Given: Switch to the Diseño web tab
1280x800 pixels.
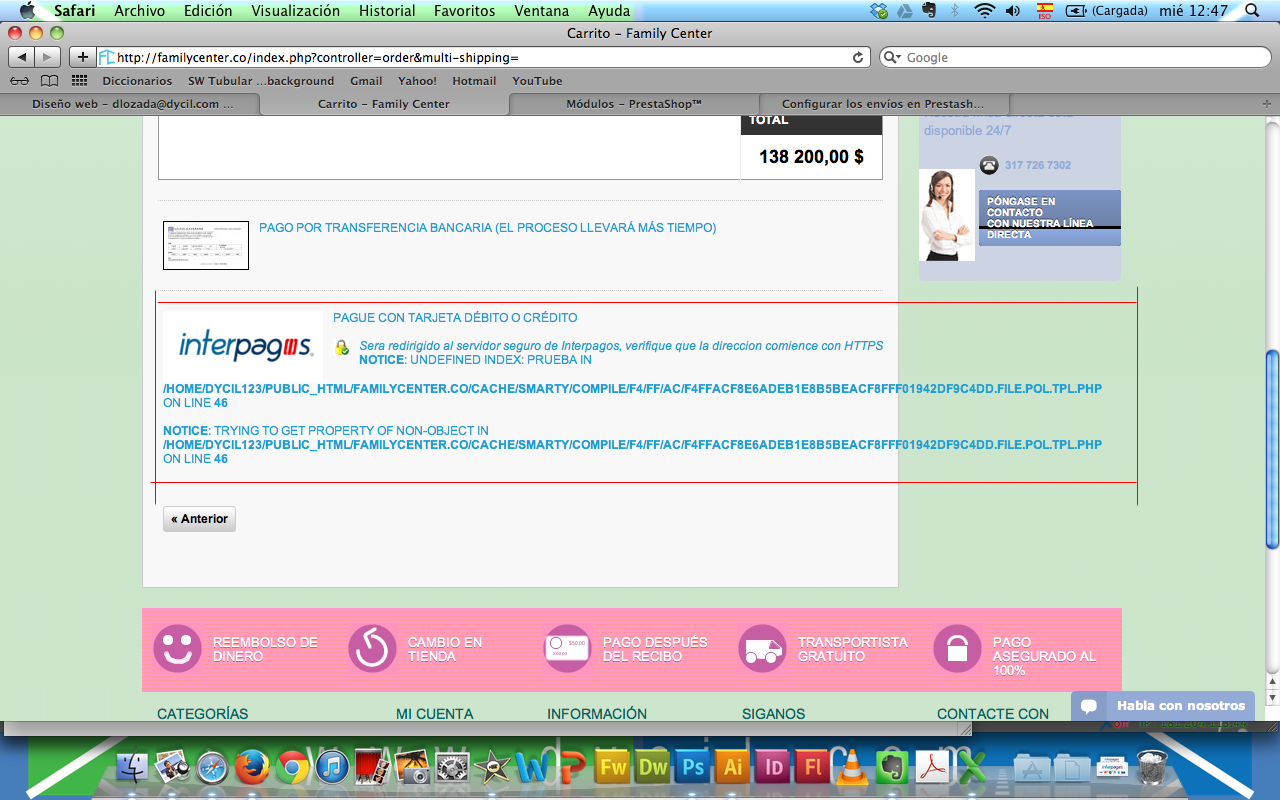Looking at the screenshot, I should [132, 104].
